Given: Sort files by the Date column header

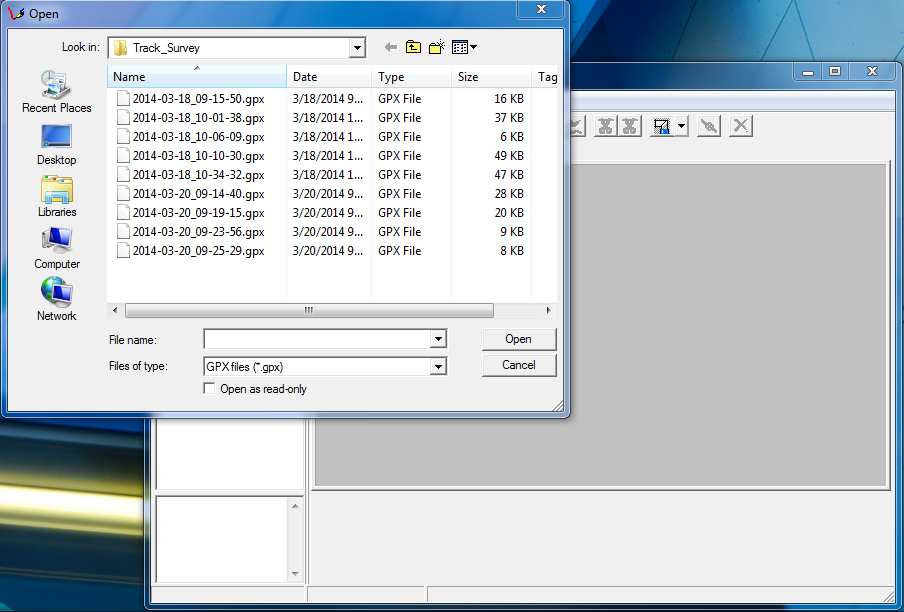Looking at the screenshot, I should click(x=305, y=77).
